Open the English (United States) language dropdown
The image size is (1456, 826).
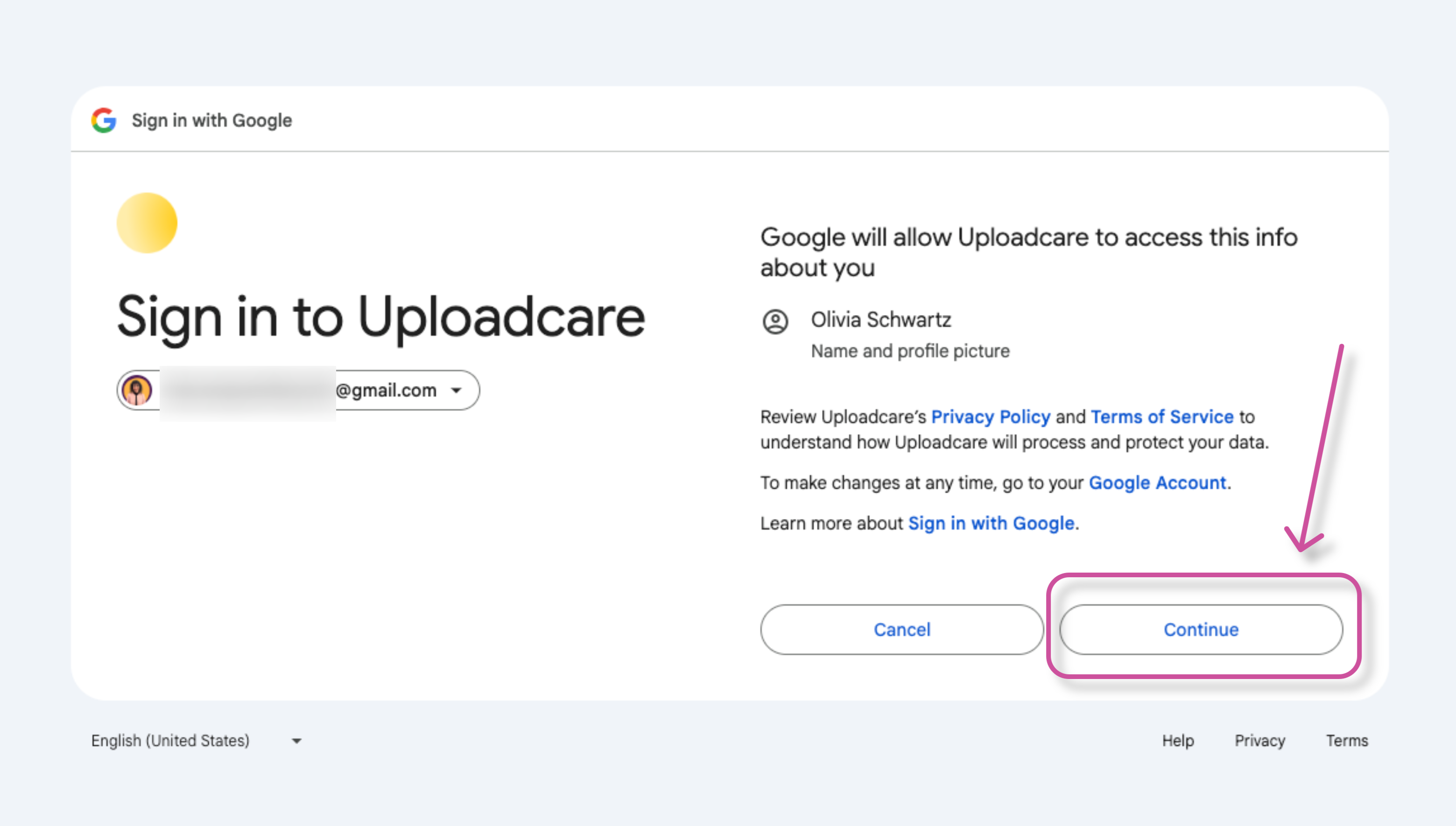pyautogui.click(x=170, y=740)
